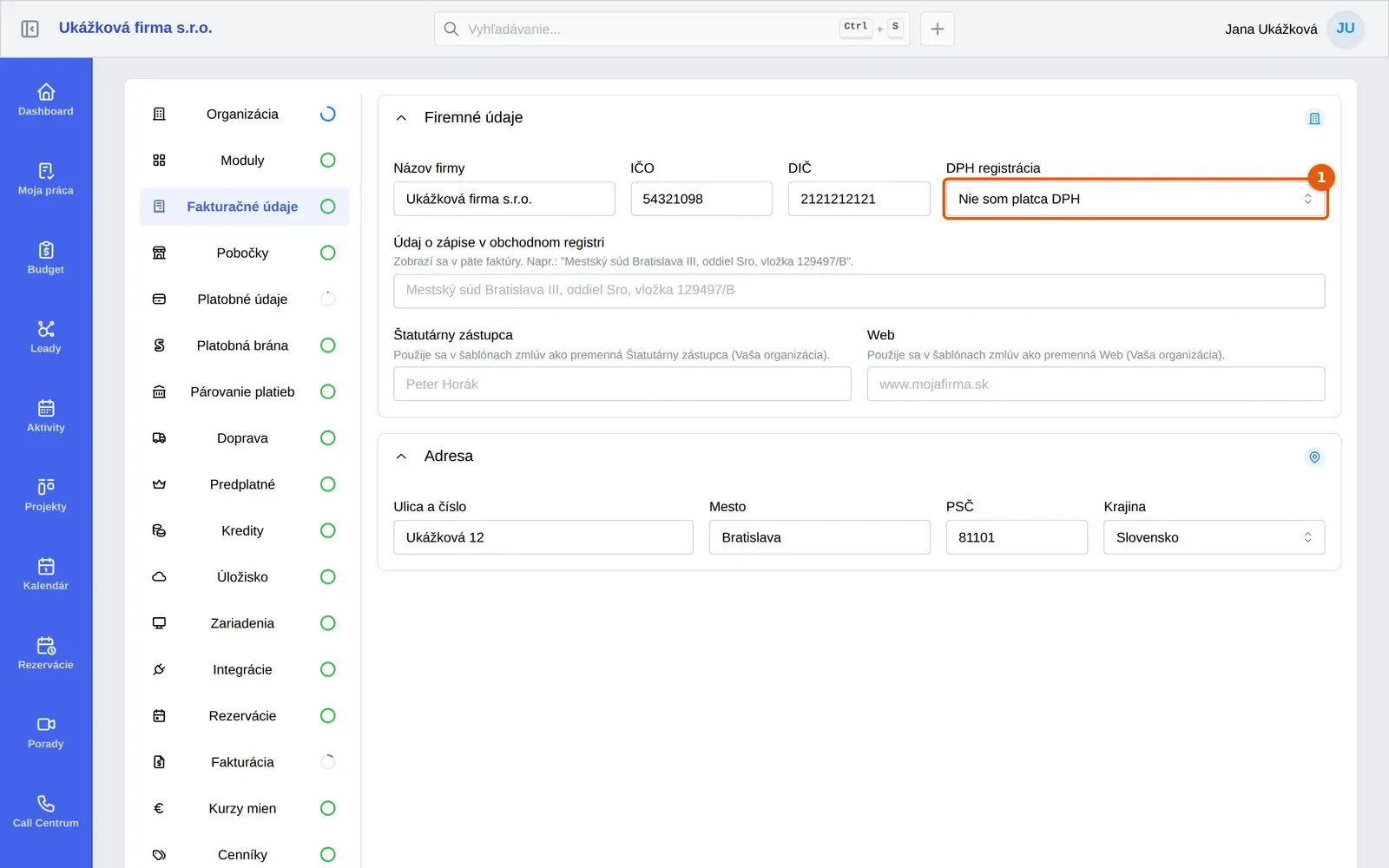1389x868 pixels.
Task: Collapse the Adresa section chevron
Action: (x=401, y=457)
